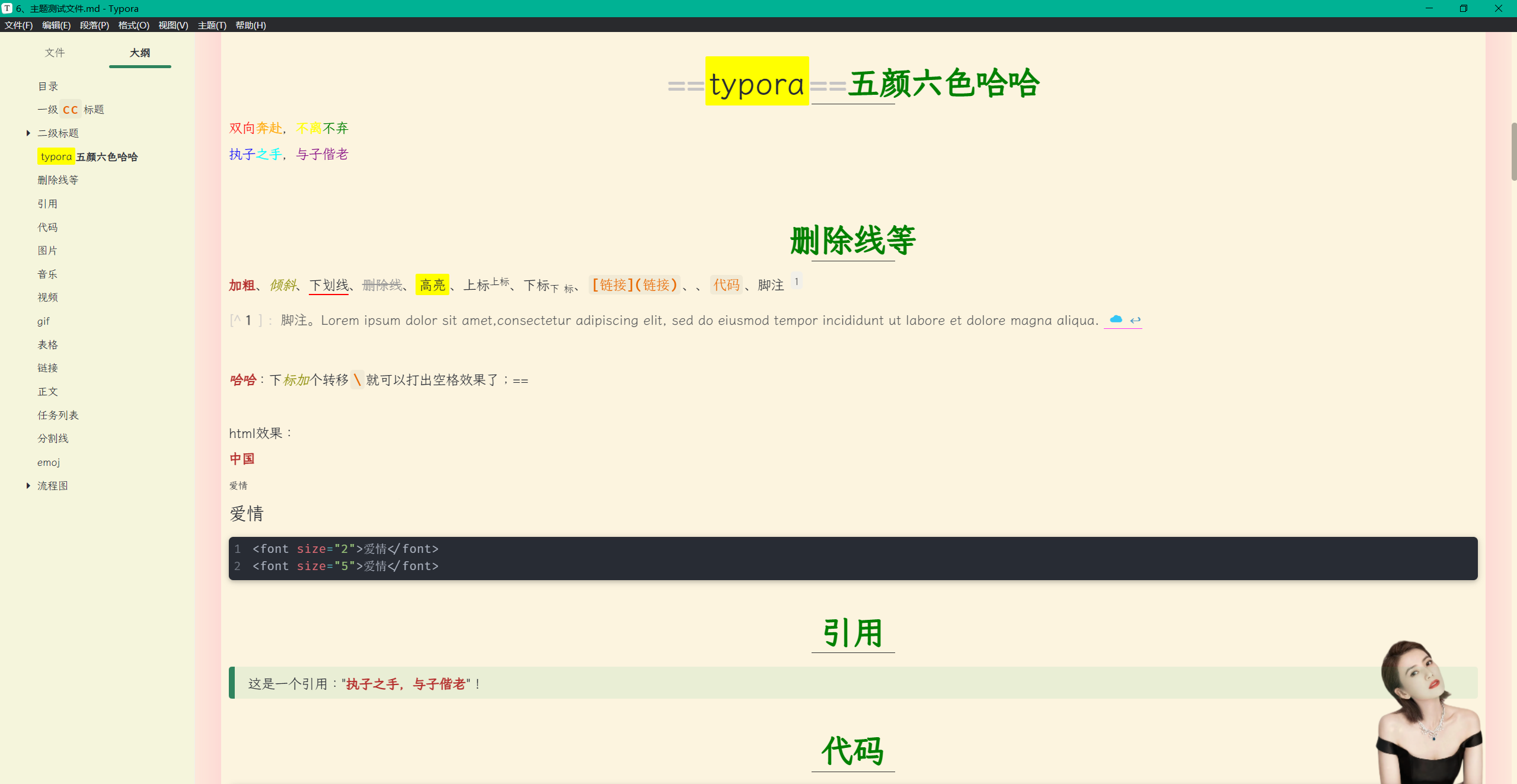The image size is (1517, 784).
Task: Click the woman portrait image
Action: tap(1429, 711)
